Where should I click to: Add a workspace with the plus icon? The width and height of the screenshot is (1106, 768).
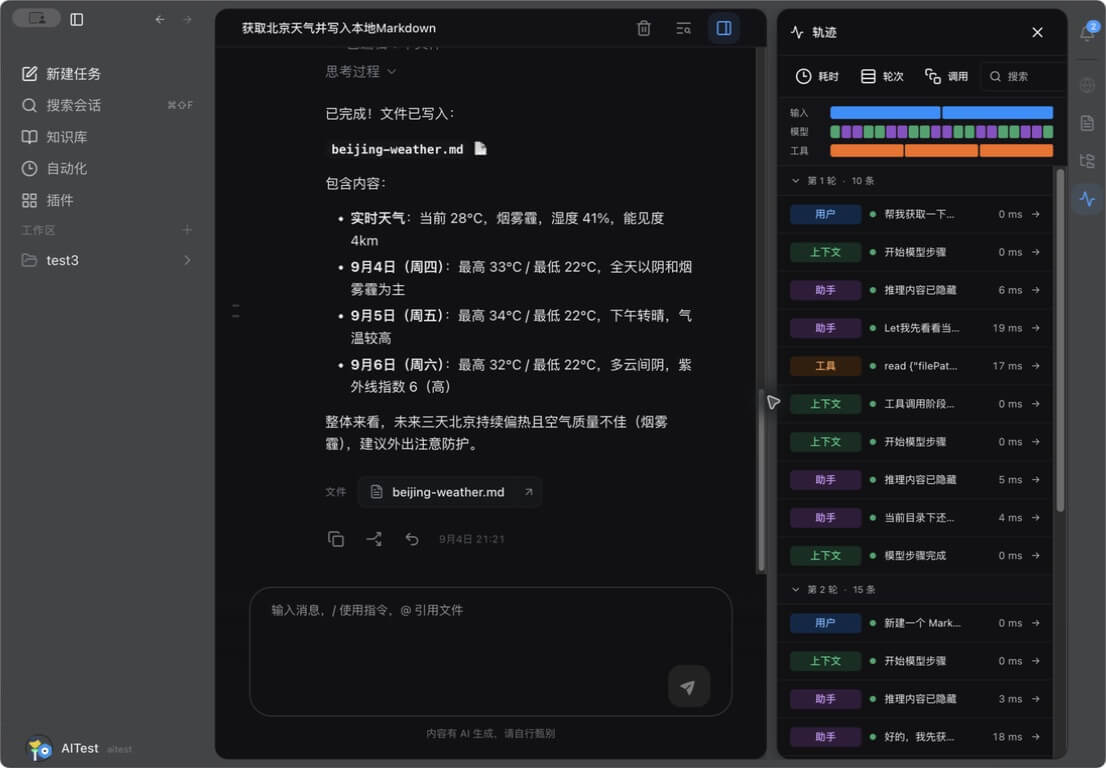point(187,230)
